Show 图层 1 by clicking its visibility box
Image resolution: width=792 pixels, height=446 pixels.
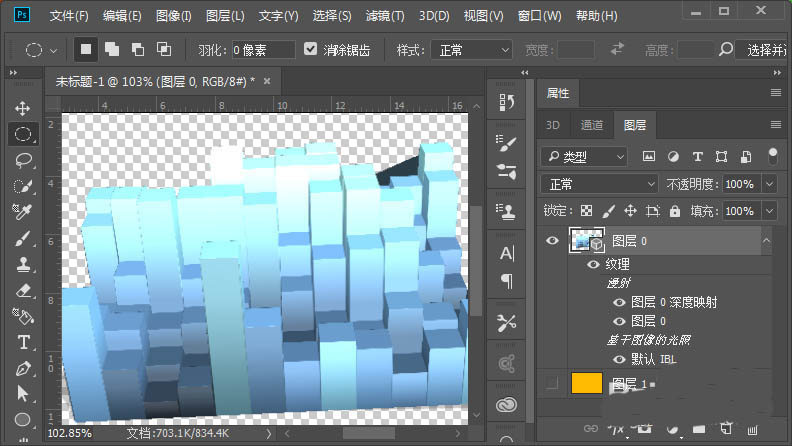click(x=551, y=384)
